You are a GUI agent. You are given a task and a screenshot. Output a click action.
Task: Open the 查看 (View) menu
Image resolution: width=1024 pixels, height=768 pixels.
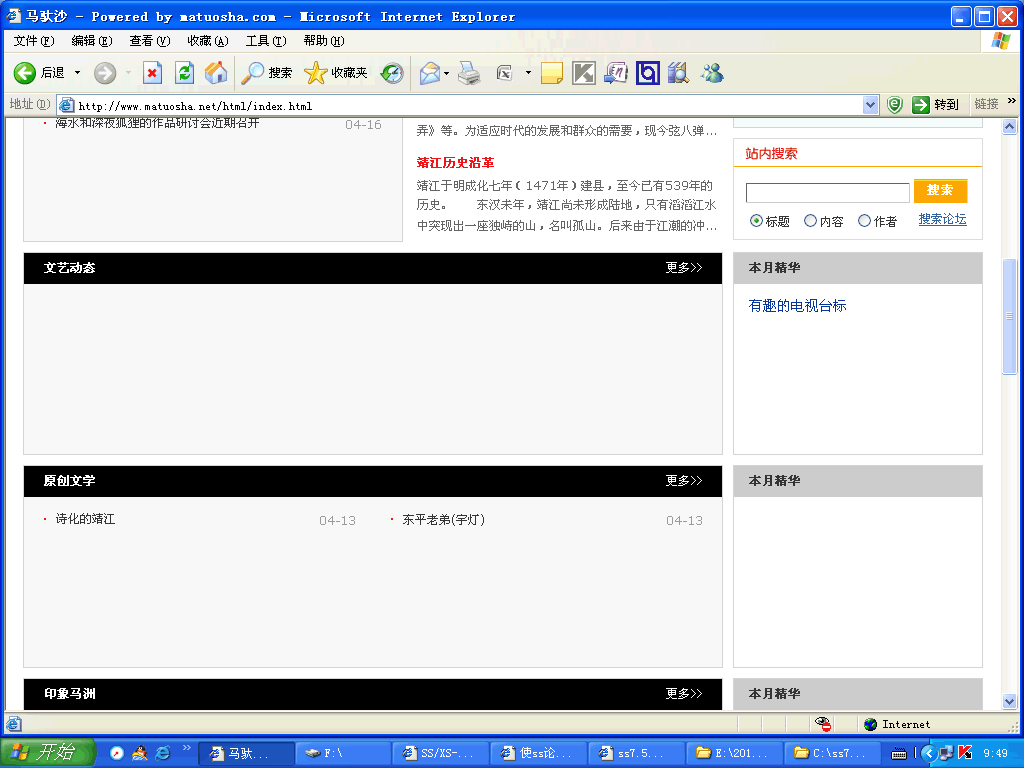pos(150,41)
